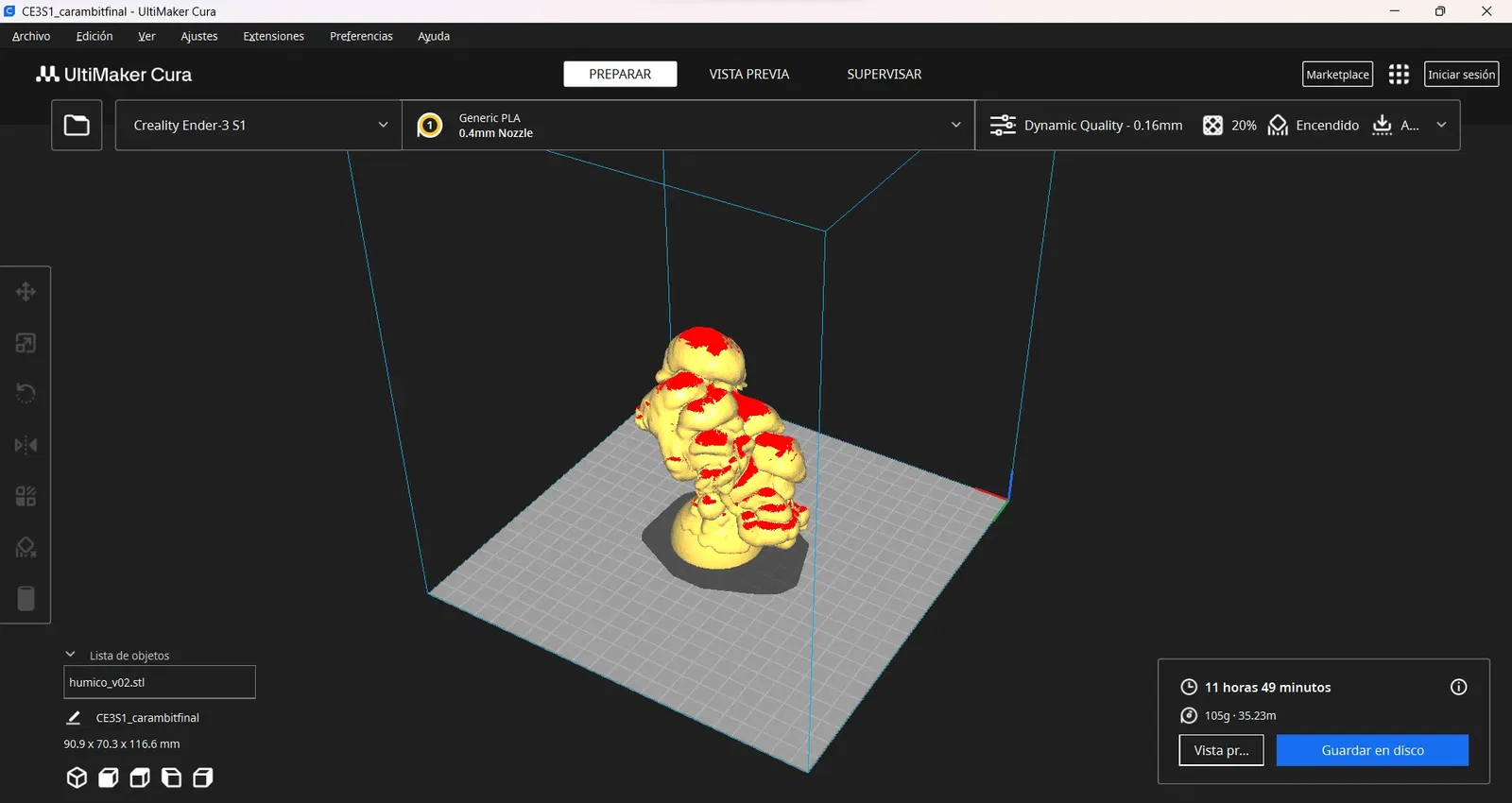This screenshot has height=803, width=1512.
Task: Open the Ver menu
Action: point(146,36)
